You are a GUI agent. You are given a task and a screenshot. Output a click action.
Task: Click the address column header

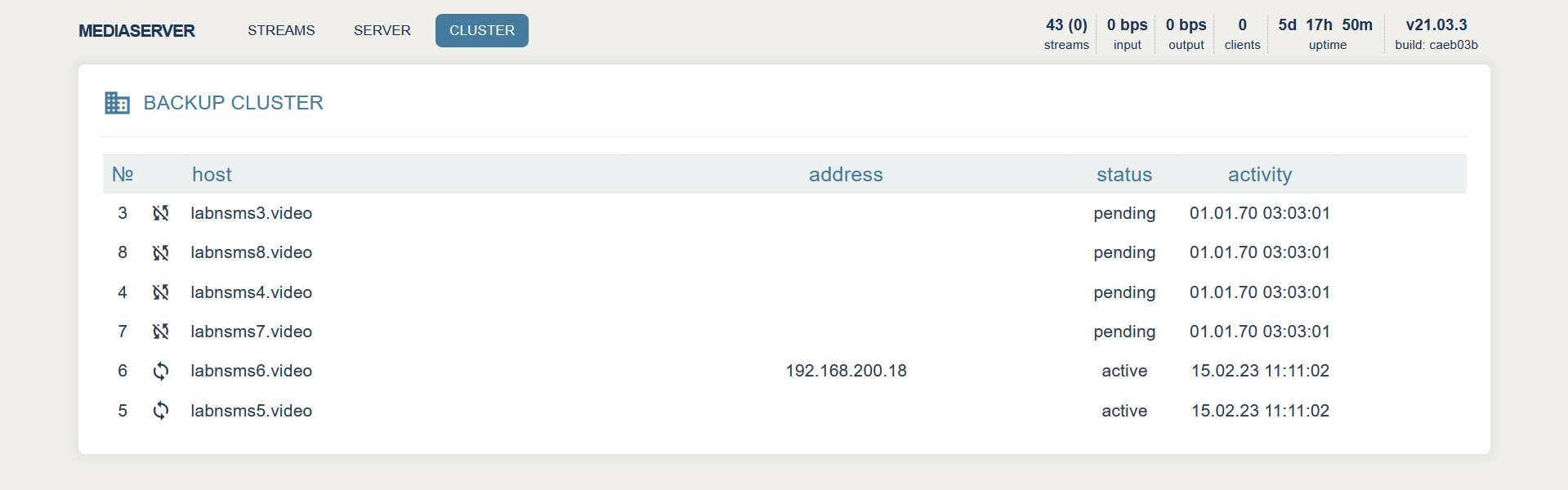(x=845, y=175)
